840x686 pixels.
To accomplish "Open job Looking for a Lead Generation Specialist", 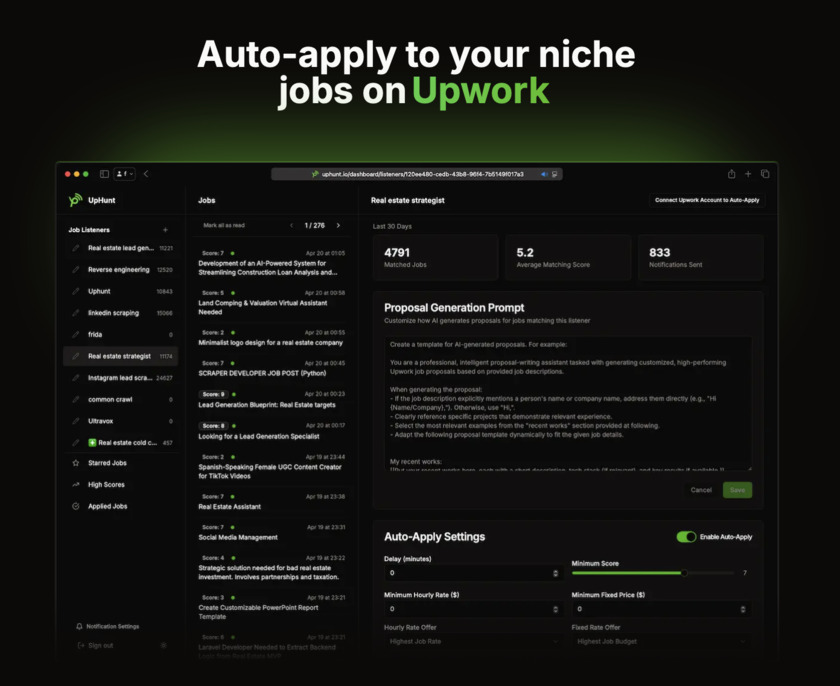I will tap(272, 431).
